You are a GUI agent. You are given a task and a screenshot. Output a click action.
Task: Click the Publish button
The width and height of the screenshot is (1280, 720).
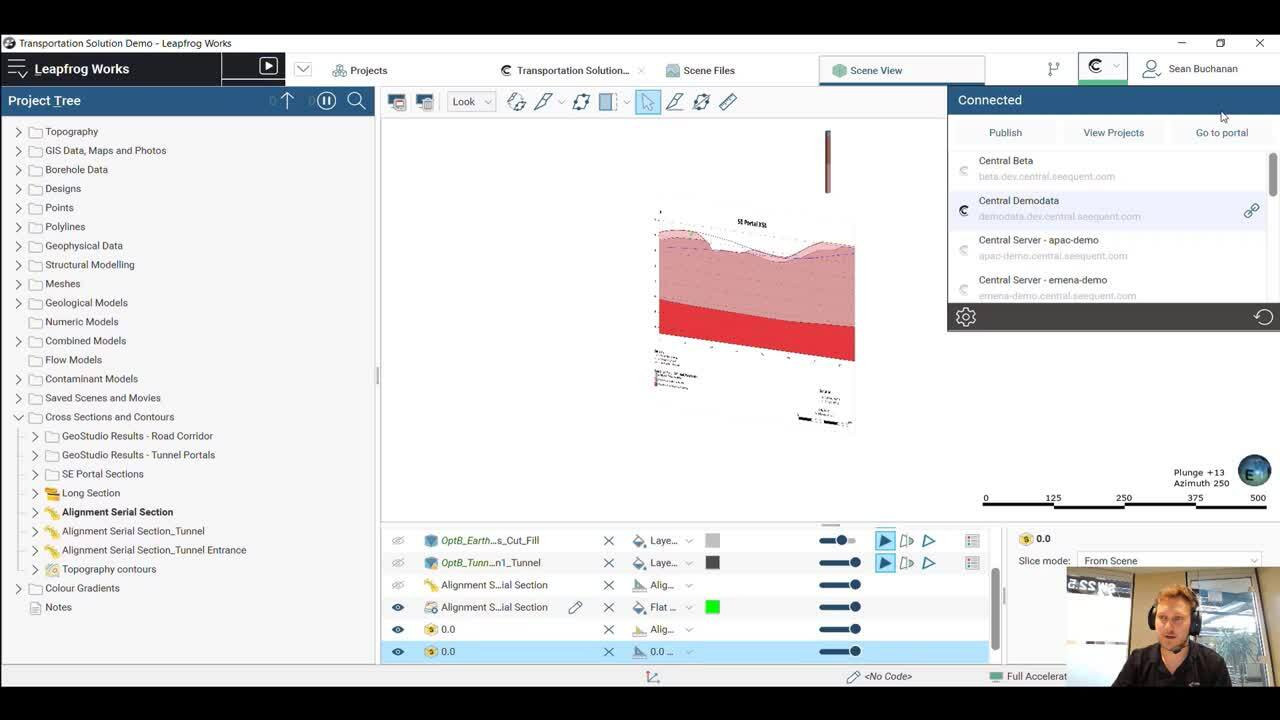(x=1005, y=132)
